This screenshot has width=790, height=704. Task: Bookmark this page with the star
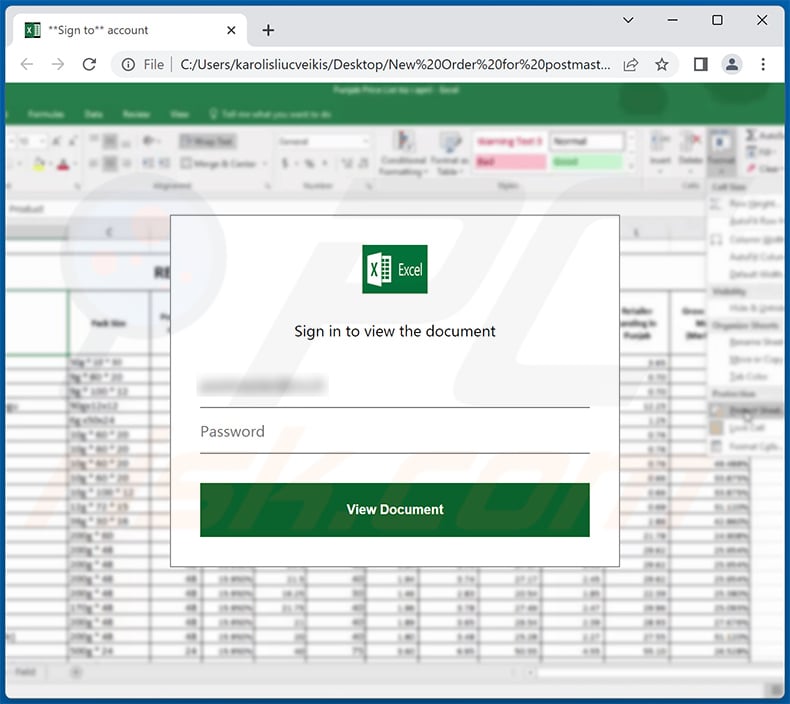662,65
